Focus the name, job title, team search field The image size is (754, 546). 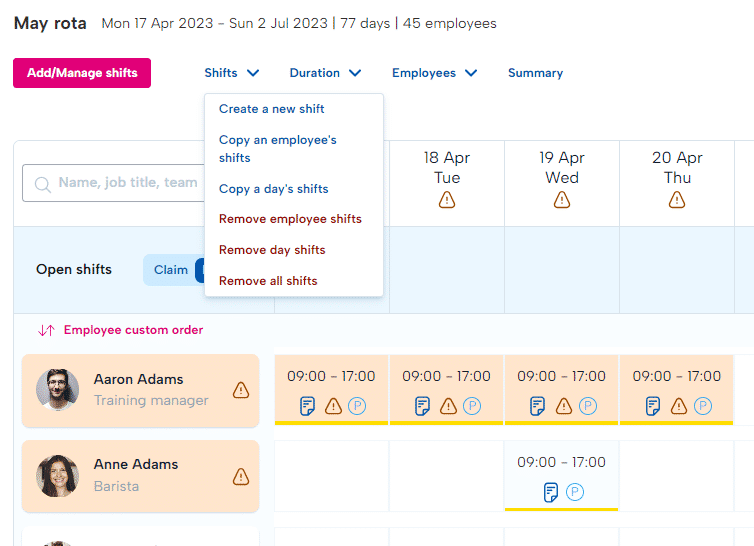point(113,183)
